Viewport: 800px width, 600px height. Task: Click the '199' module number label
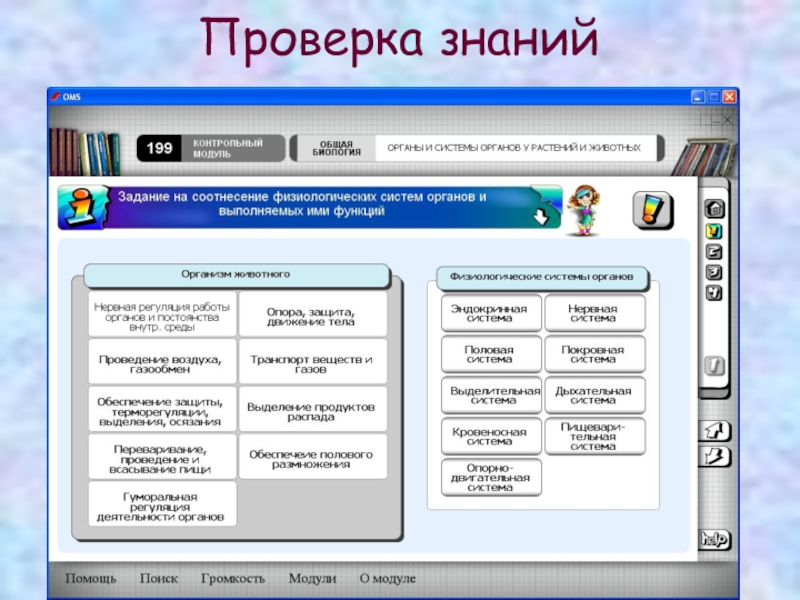[x=159, y=148]
